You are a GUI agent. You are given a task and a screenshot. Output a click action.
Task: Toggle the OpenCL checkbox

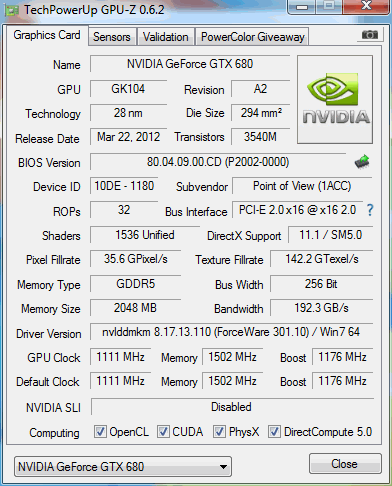(x=100, y=431)
